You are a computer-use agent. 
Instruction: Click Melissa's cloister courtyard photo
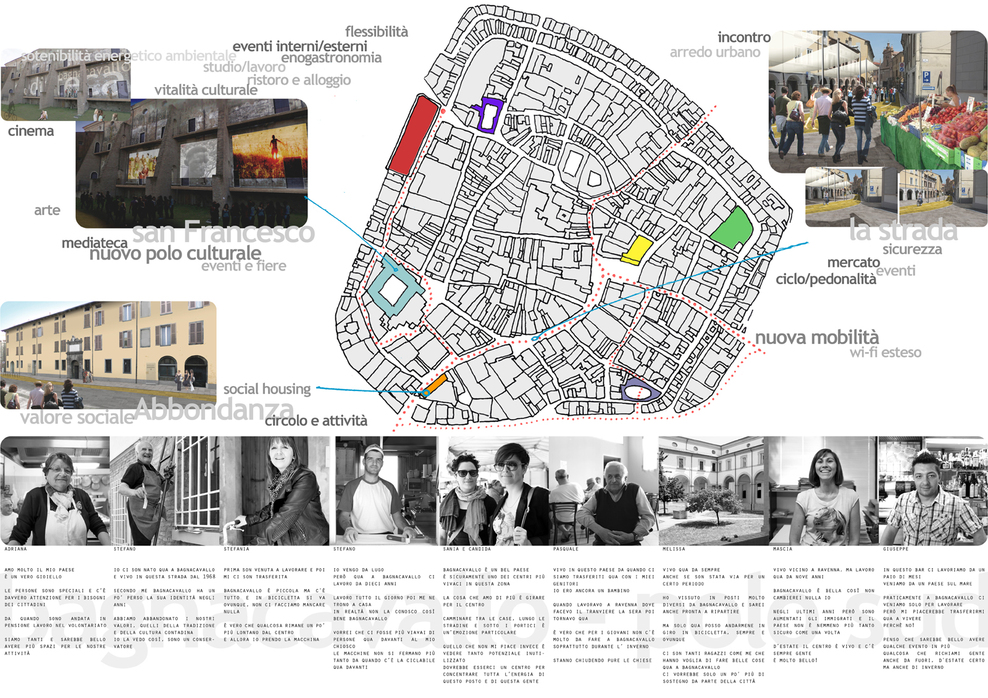713,491
